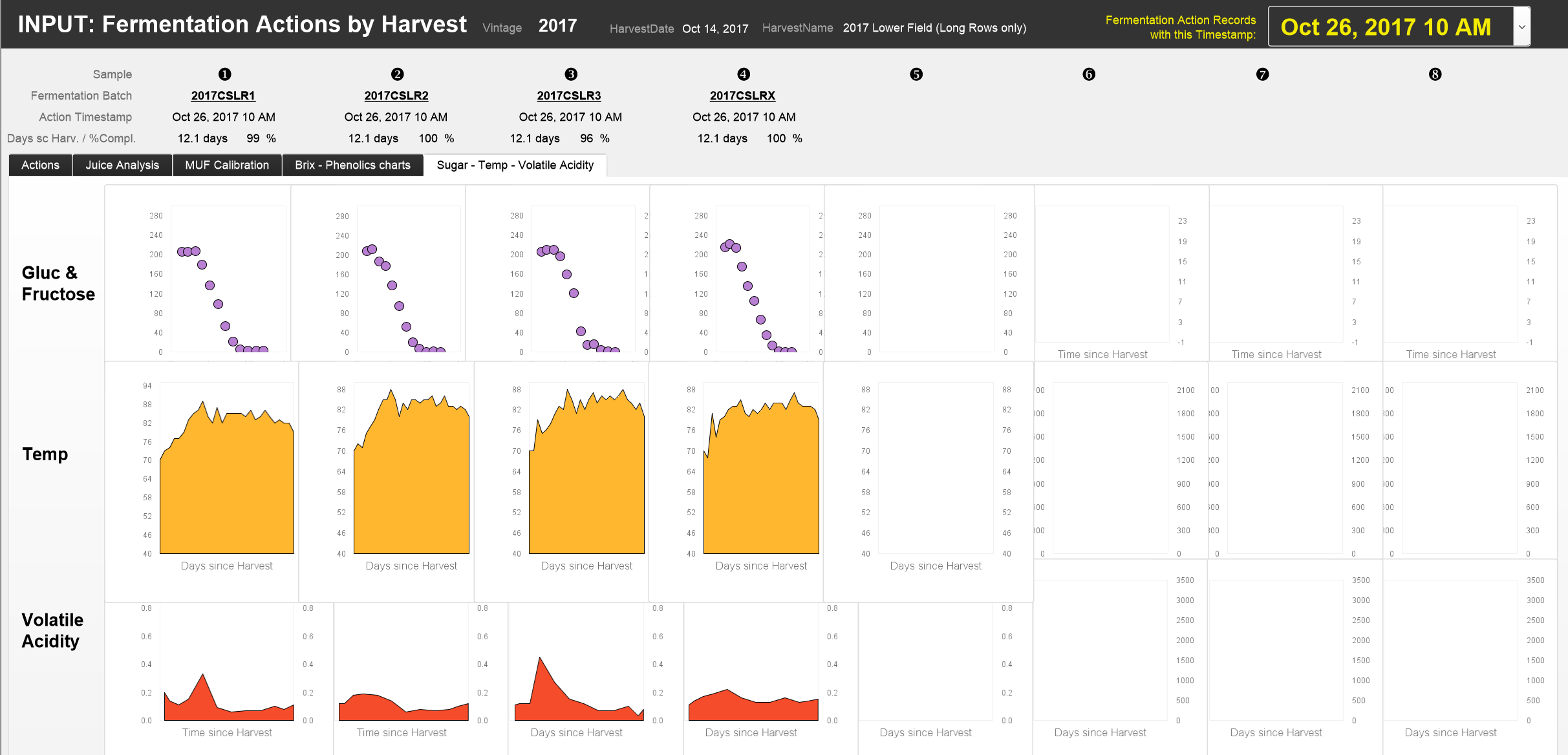Click the Days sc Harv. / %Compl. label
The width and height of the screenshot is (1568, 755).
(x=71, y=138)
